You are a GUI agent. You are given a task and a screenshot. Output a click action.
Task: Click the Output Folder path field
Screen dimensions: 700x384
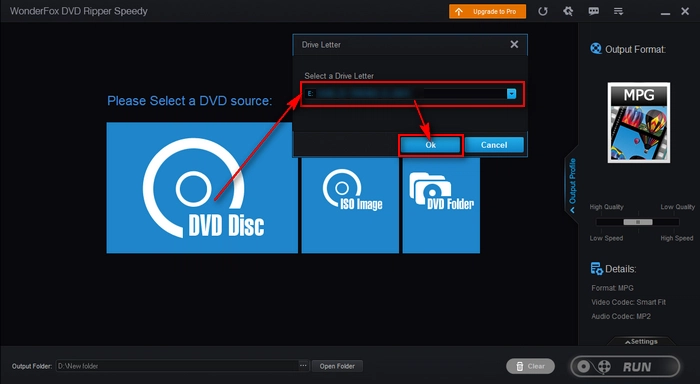pos(177,366)
